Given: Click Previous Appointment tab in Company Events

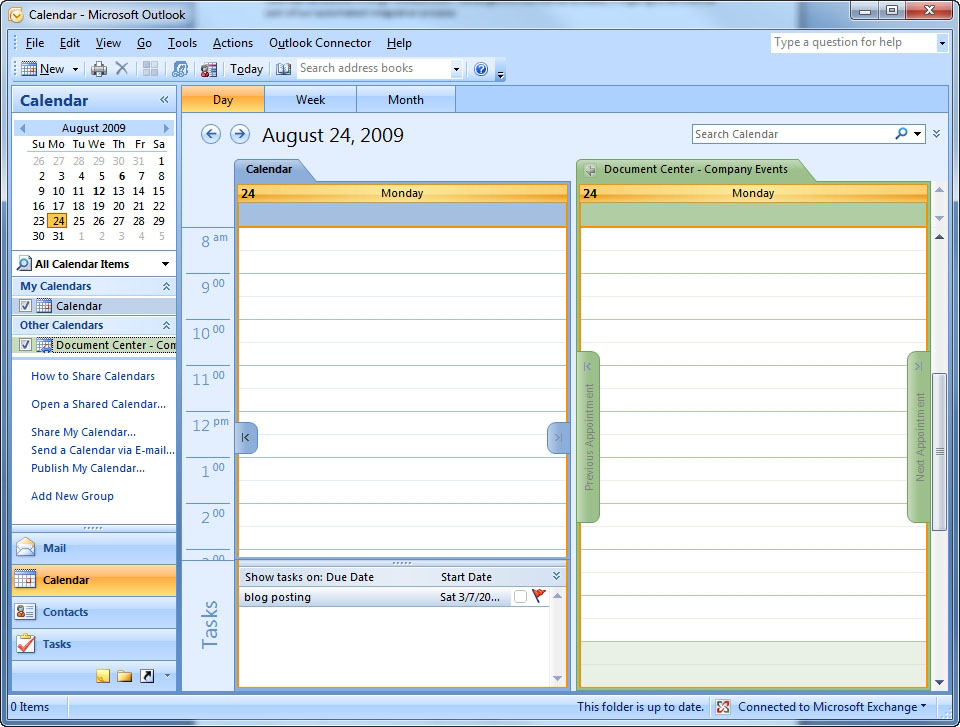Looking at the screenshot, I should [x=589, y=437].
